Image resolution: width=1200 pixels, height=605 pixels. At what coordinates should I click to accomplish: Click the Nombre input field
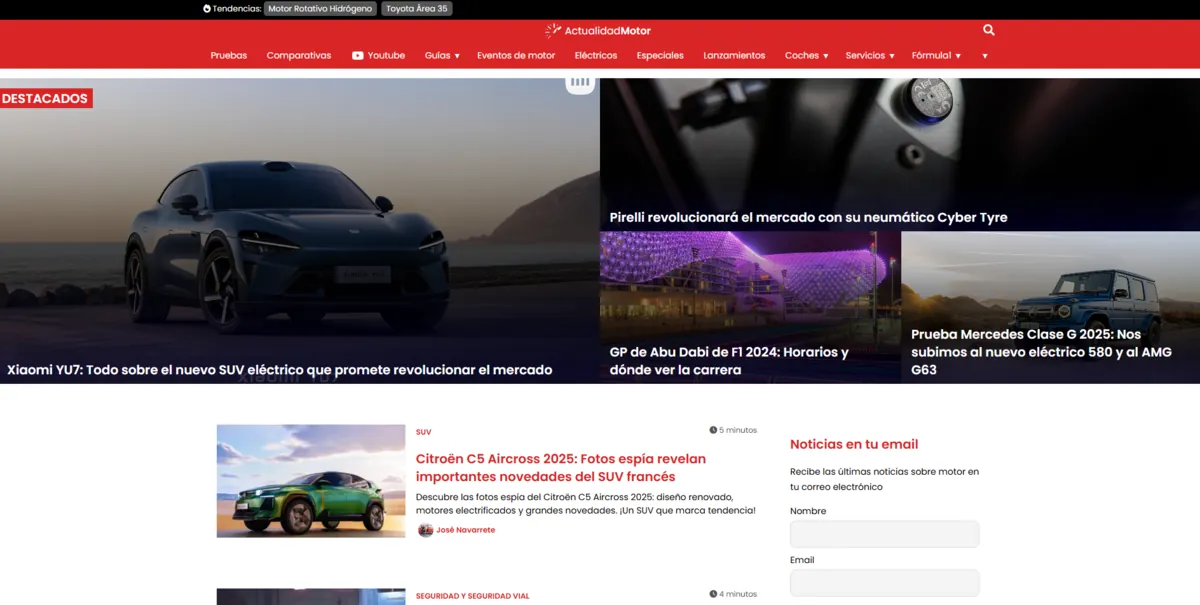885,534
